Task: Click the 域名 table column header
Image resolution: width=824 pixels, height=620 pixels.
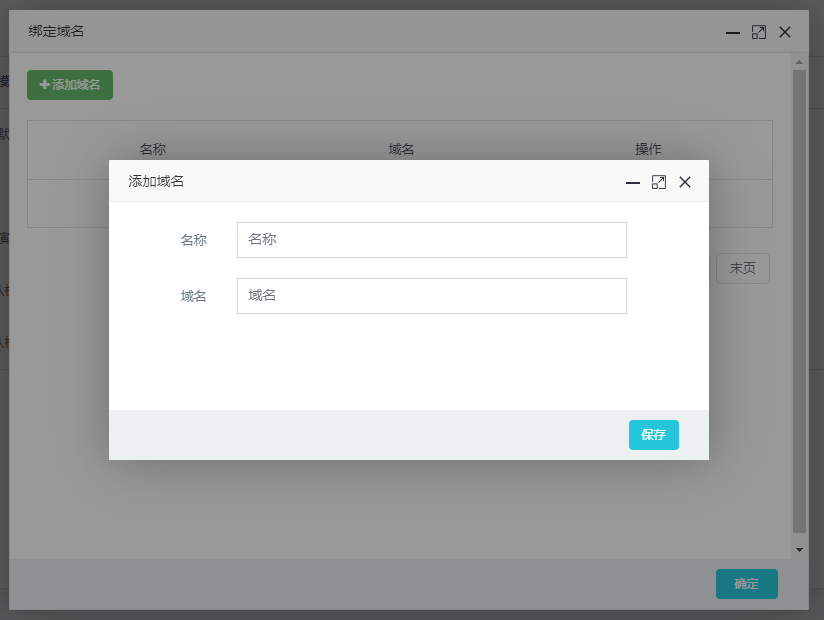Action: click(x=401, y=149)
